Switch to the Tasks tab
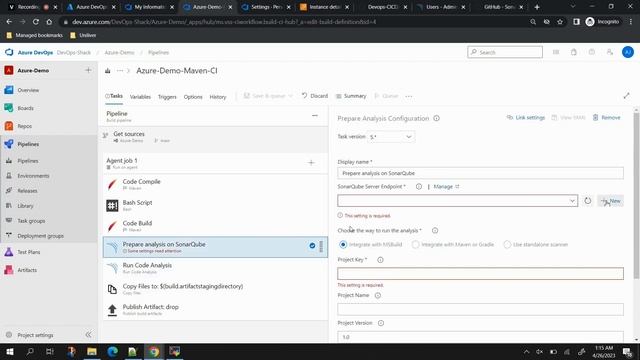Image resolution: width=640 pixels, height=360 pixels. pyautogui.click(x=114, y=96)
